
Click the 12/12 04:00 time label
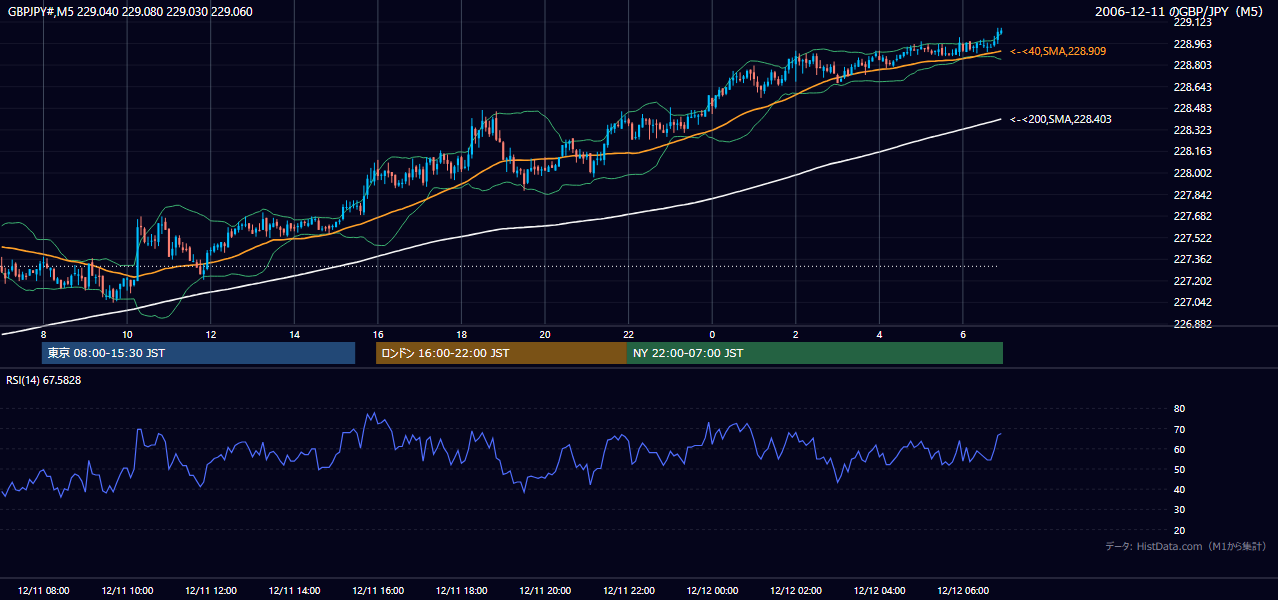click(x=879, y=591)
